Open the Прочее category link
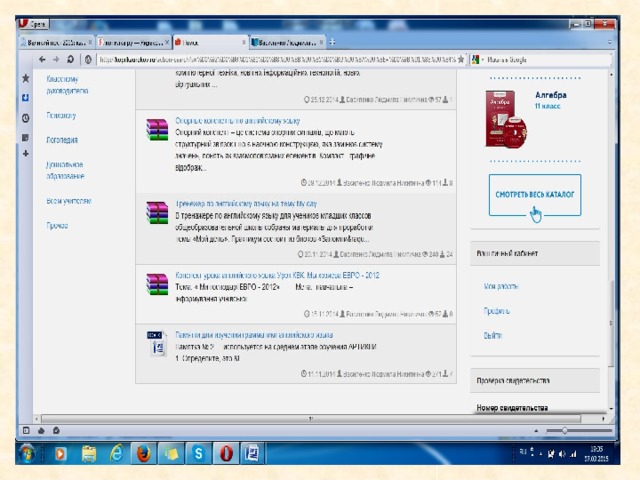 click(x=57, y=225)
